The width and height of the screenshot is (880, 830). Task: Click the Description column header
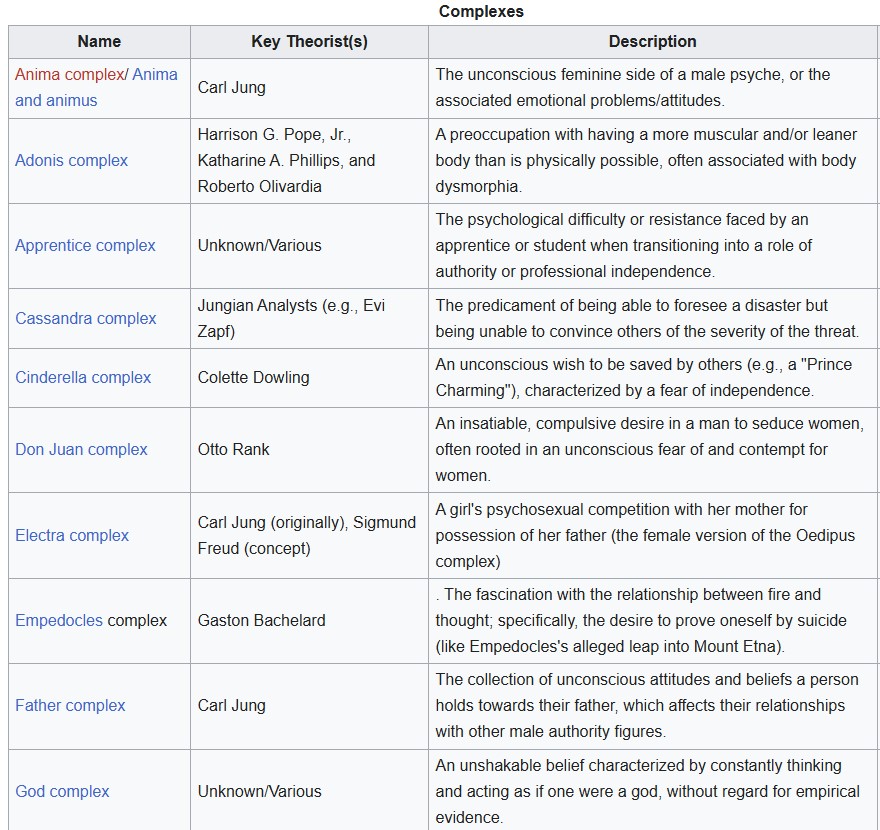tap(652, 42)
